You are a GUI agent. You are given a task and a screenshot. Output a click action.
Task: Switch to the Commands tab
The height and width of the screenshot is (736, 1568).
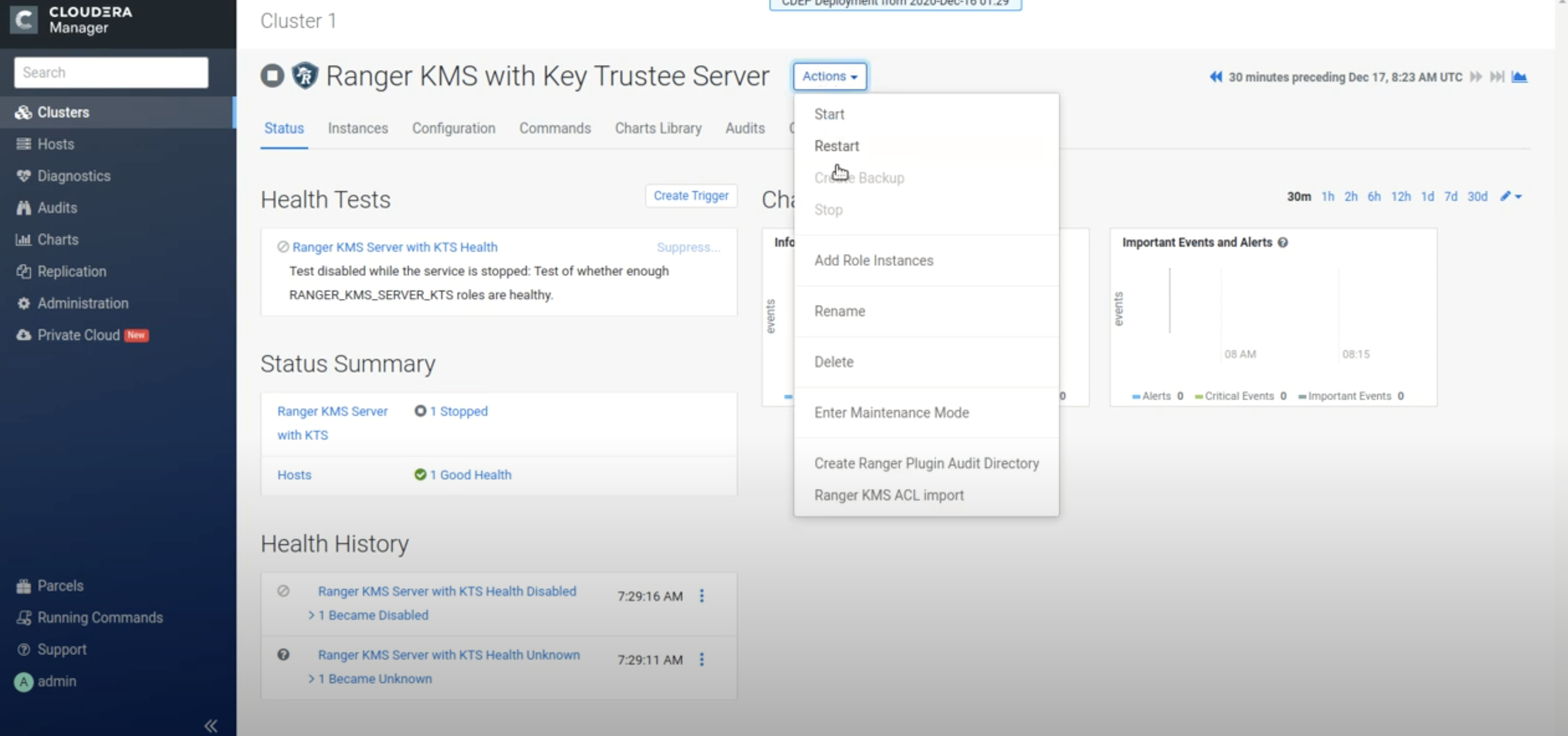click(554, 128)
